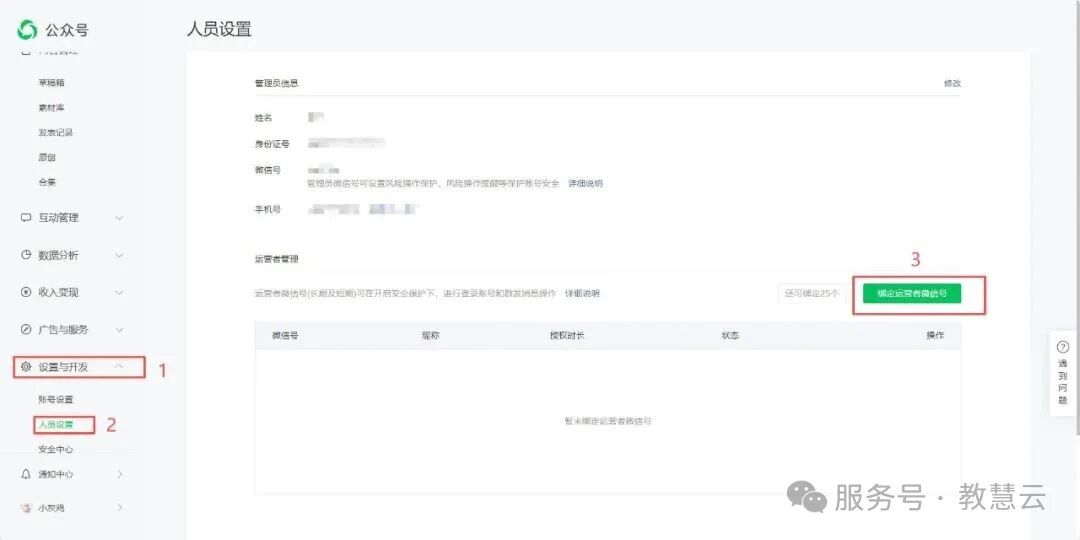
Task: Click the 暂未绑定运营者微信号 empty message
Action: point(608,421)
